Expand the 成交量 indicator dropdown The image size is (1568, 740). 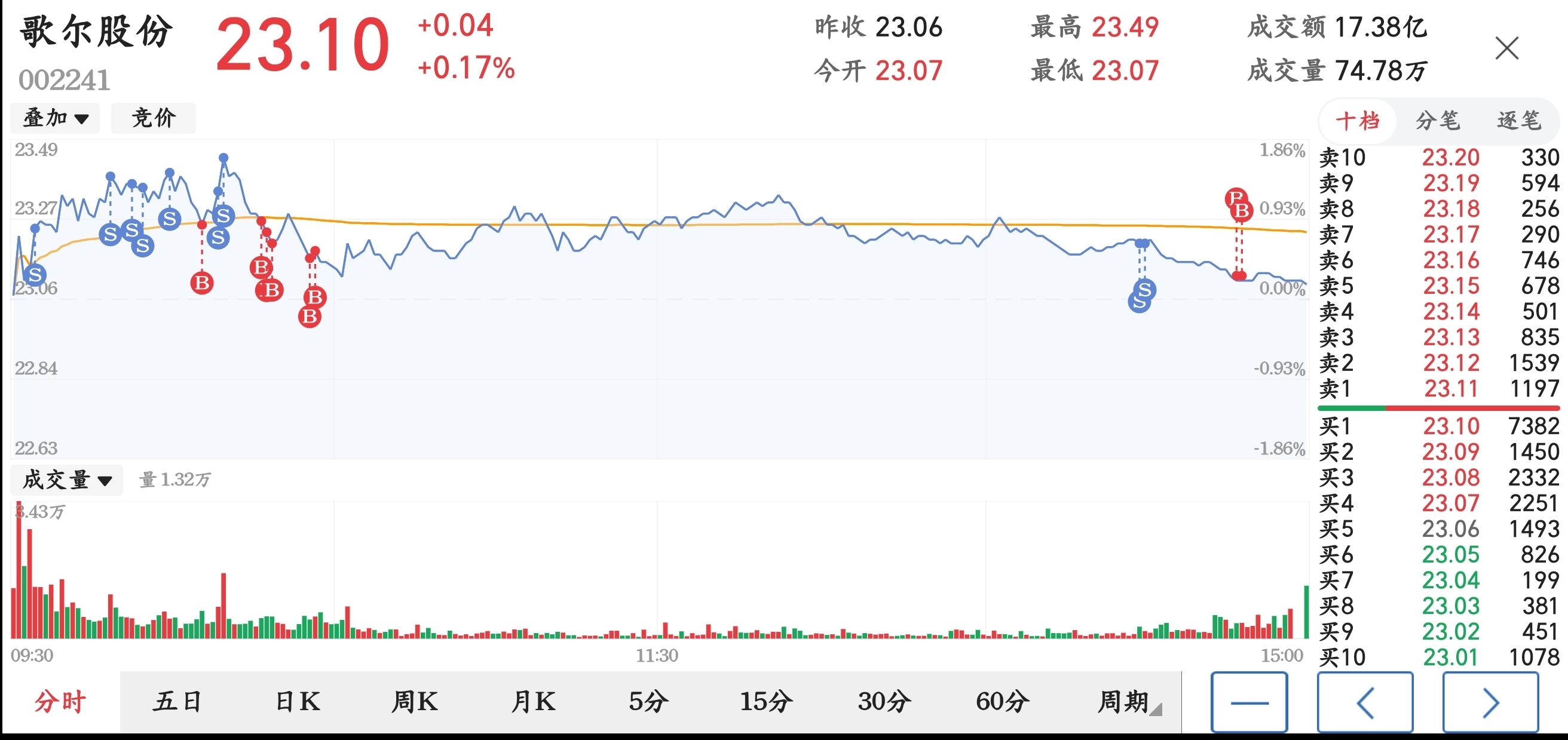[x=67, y=480]
